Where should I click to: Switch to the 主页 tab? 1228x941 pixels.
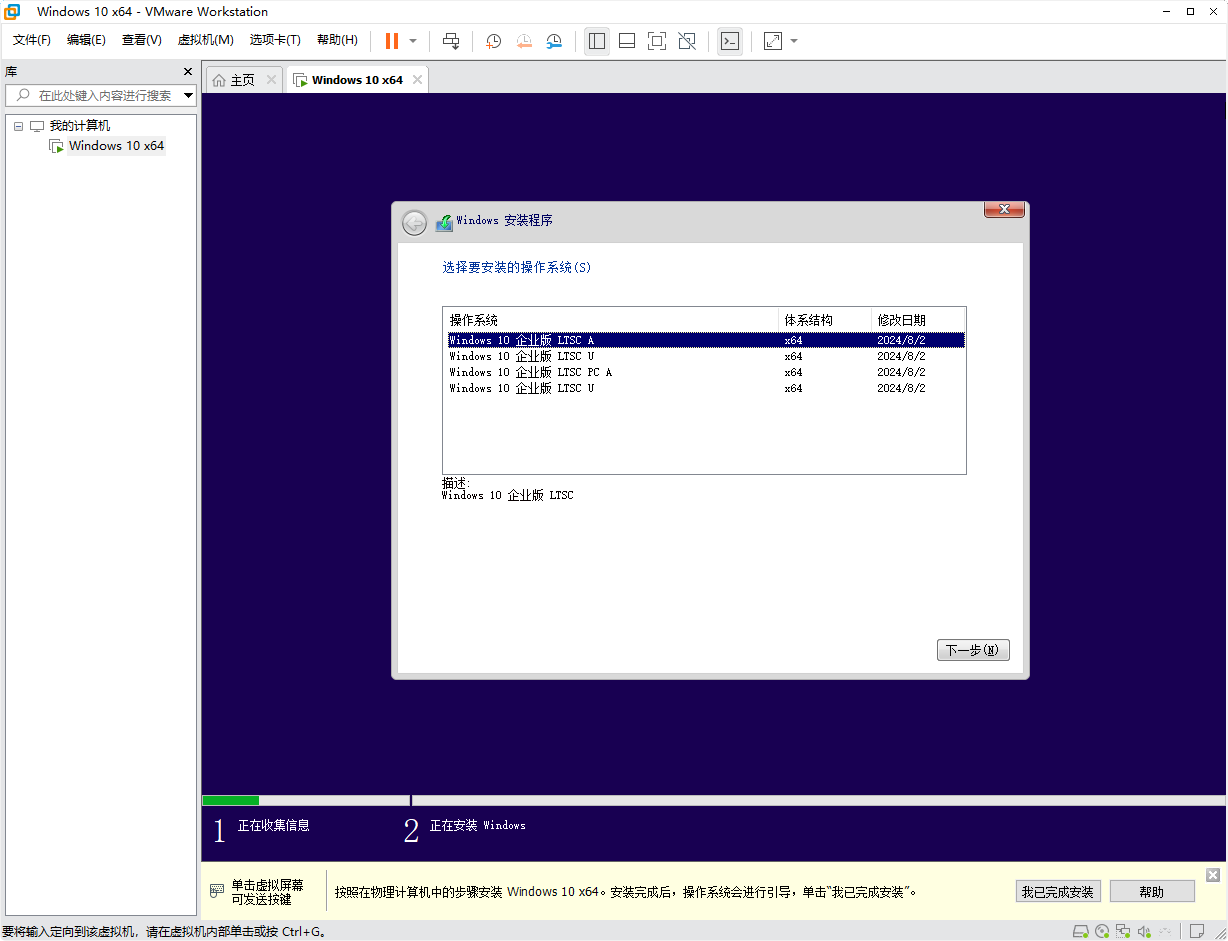[242, 79]
